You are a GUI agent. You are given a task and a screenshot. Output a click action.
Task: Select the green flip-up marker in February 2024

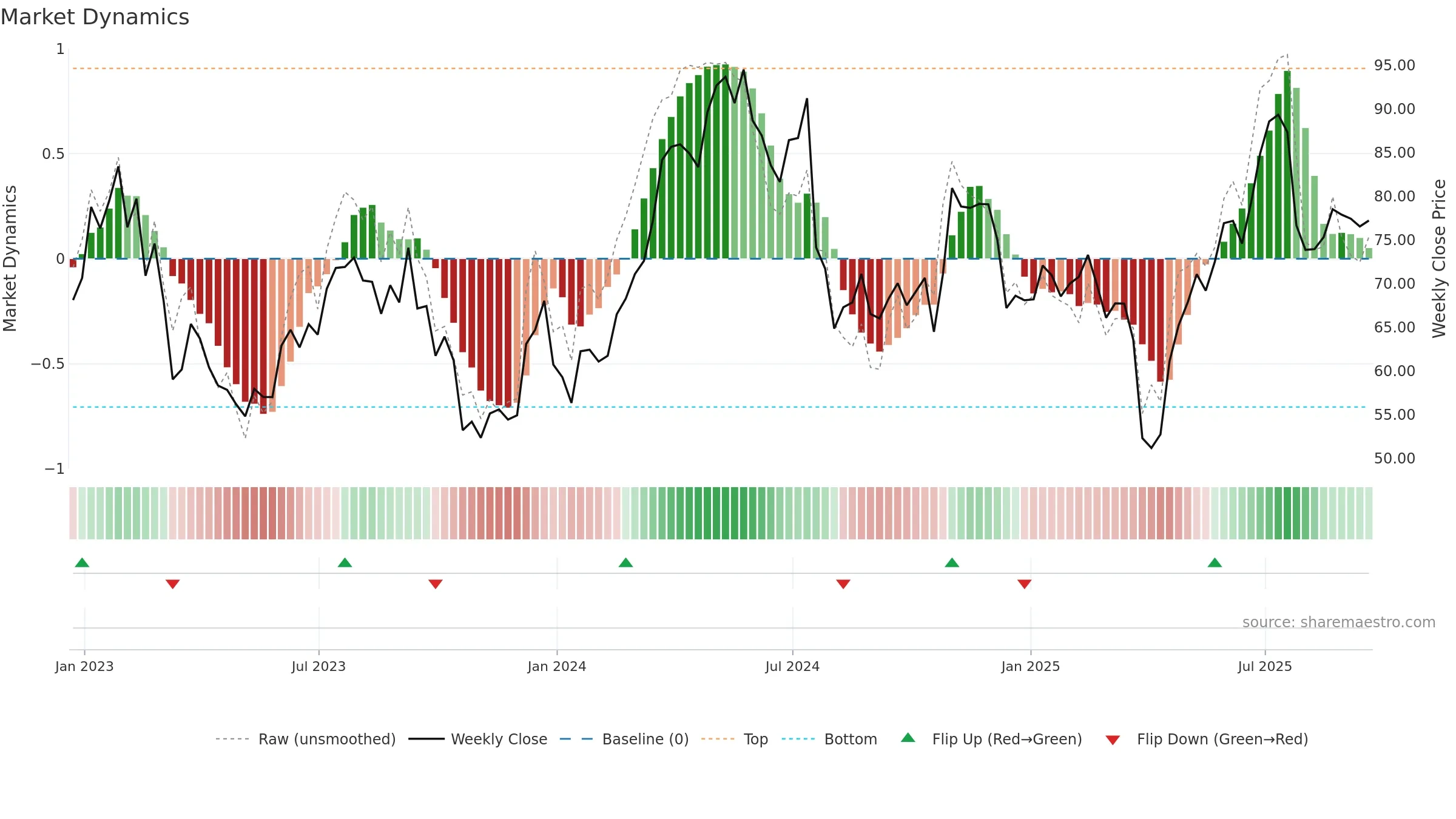pos(625,562)
